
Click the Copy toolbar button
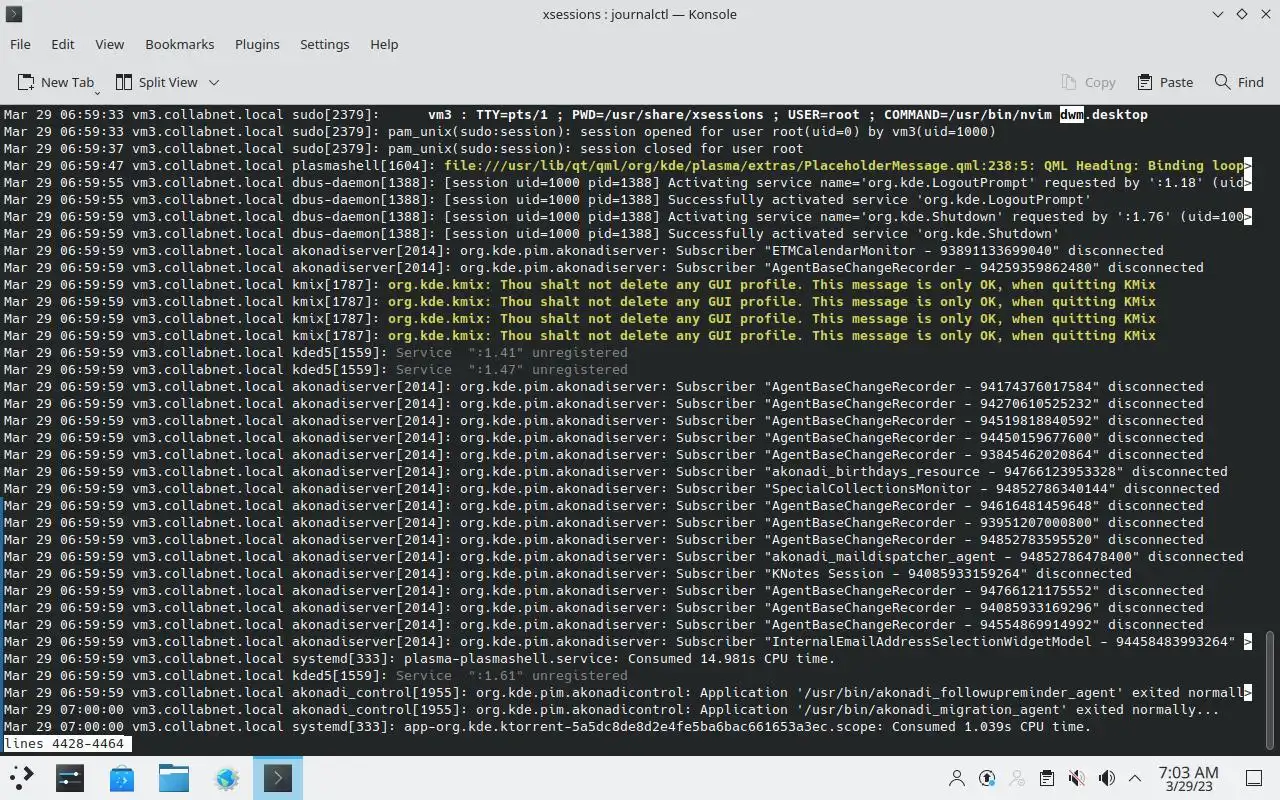coord(1088,82)
